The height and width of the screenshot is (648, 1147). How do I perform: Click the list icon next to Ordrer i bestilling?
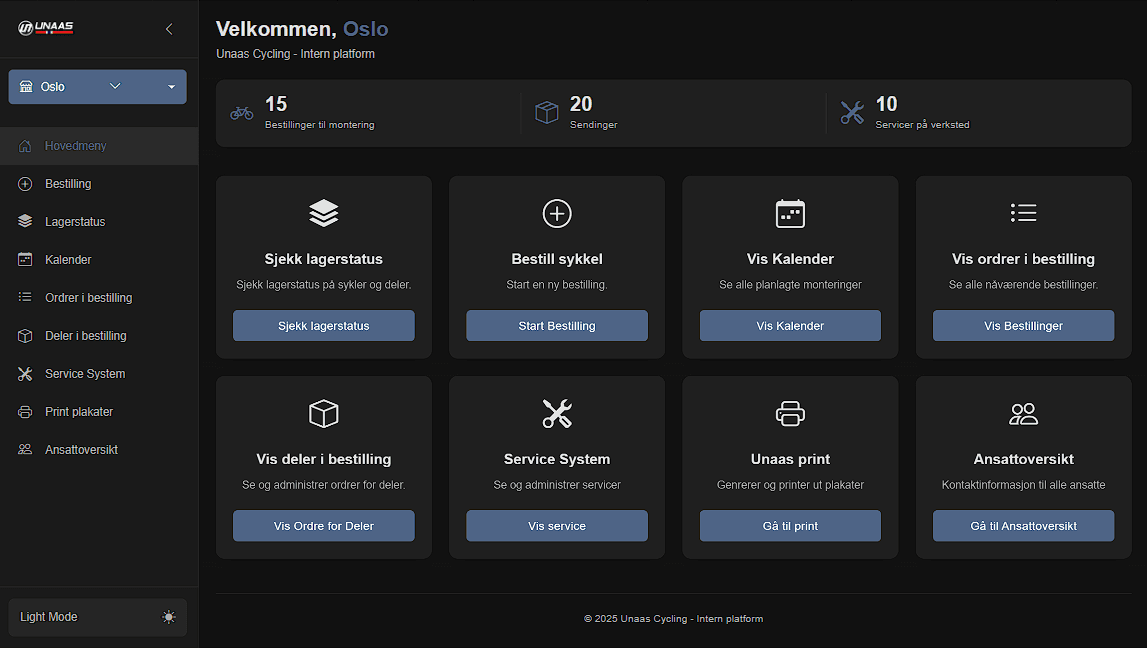pos(25,297)
